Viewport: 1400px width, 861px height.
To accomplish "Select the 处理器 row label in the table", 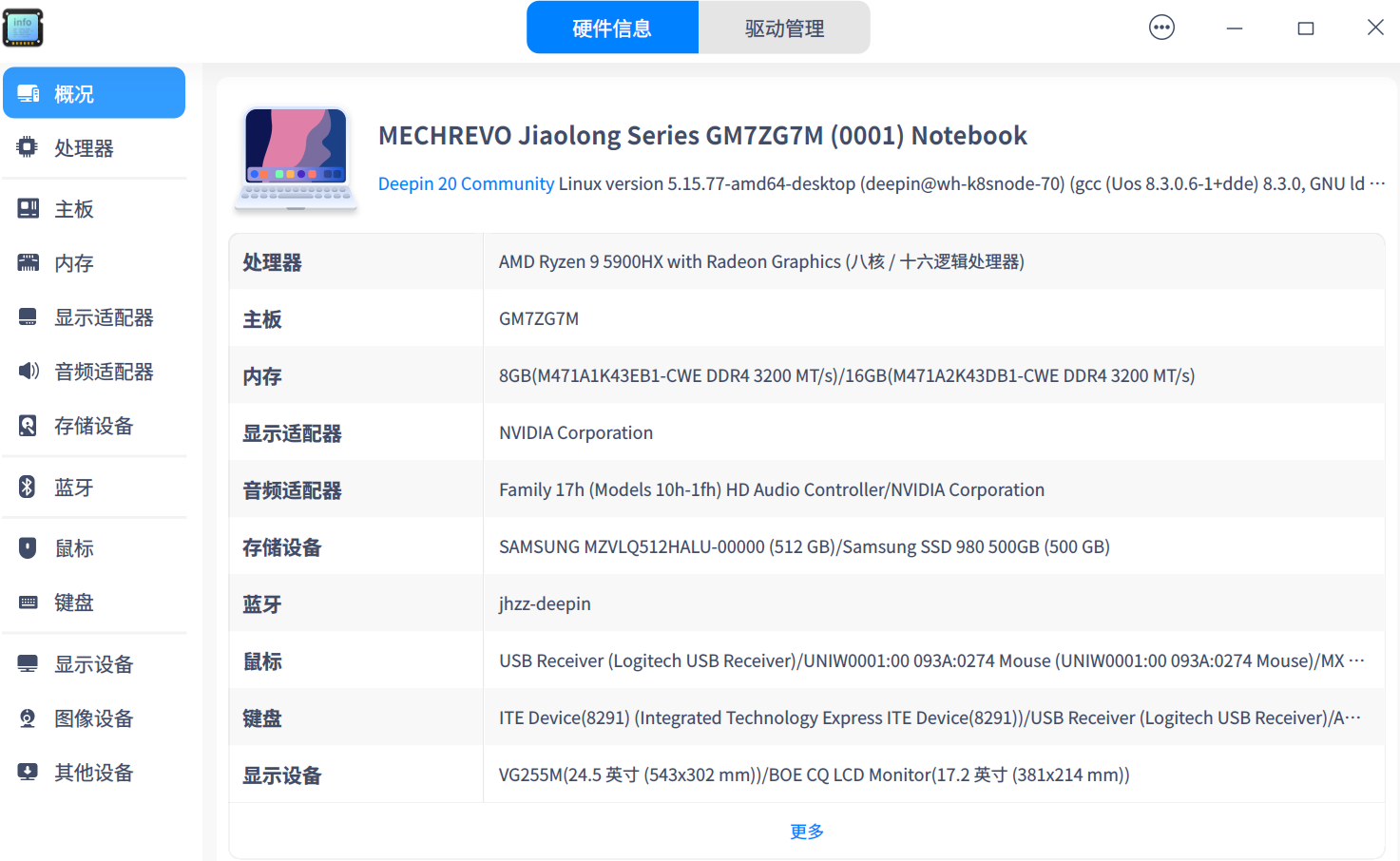I will pos(272,262).
